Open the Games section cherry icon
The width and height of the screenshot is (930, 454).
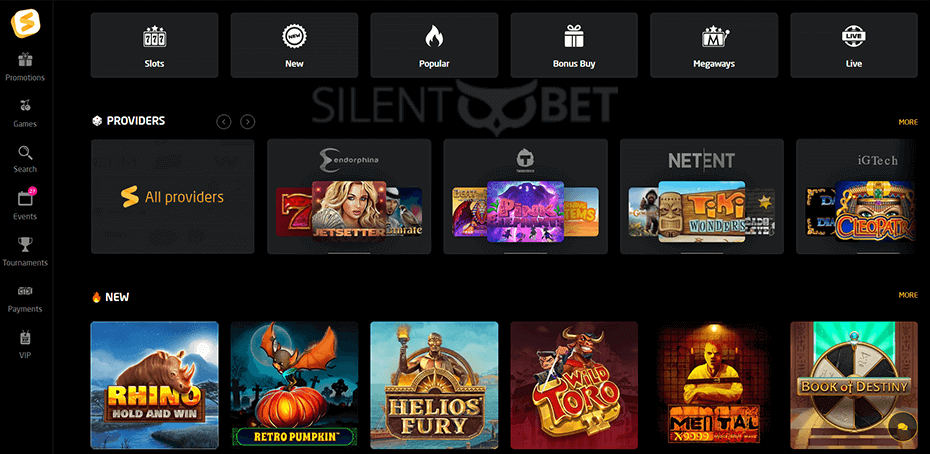pos(25,106)
